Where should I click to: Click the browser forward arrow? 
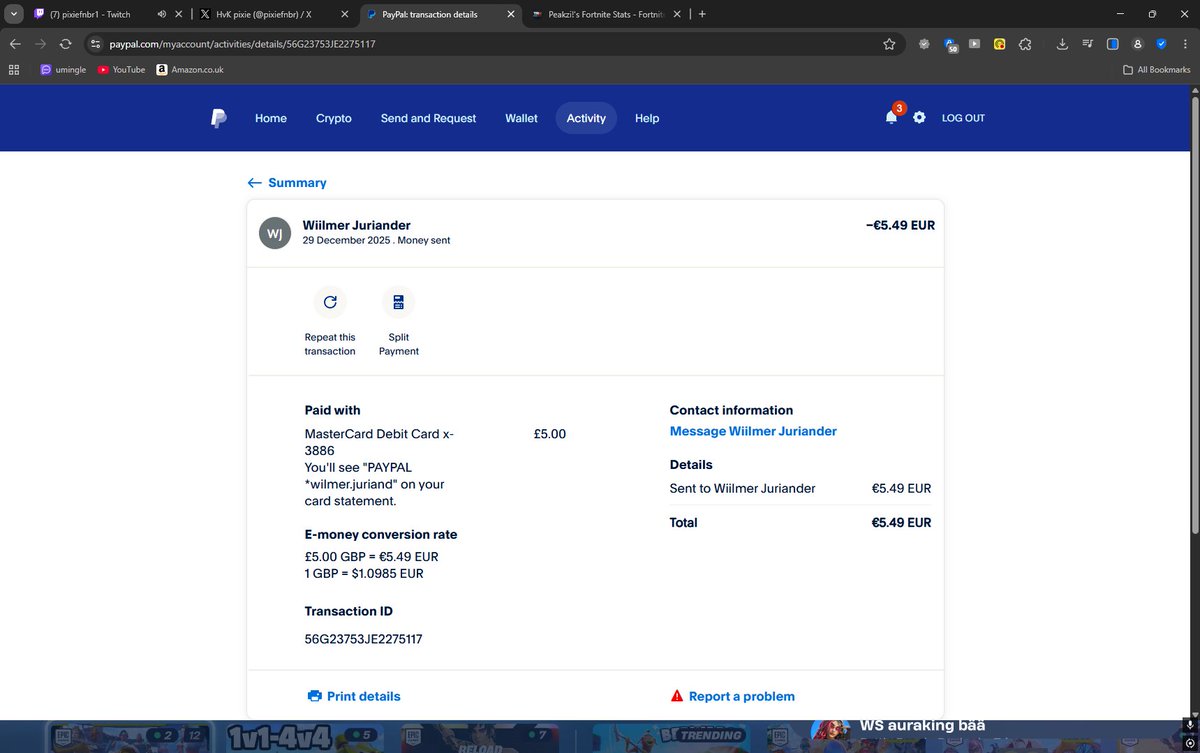point(40,44)
